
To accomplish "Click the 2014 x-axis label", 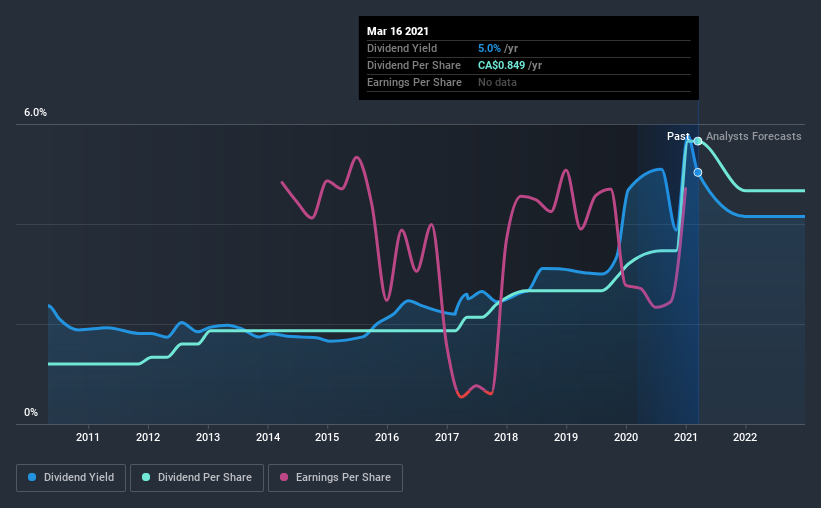I will [268, 437].
